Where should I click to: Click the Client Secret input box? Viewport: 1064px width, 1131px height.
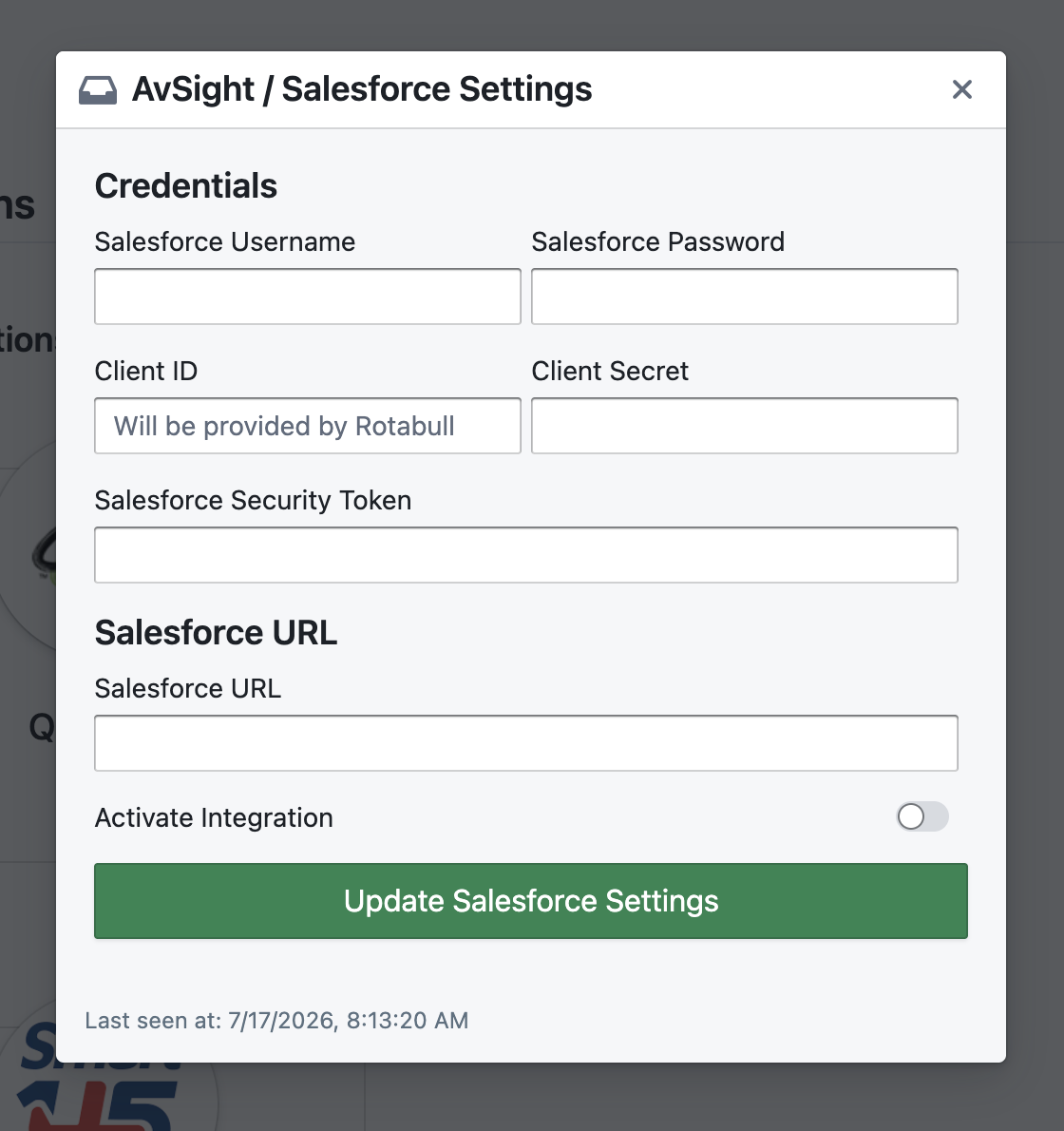coord(745,426)
